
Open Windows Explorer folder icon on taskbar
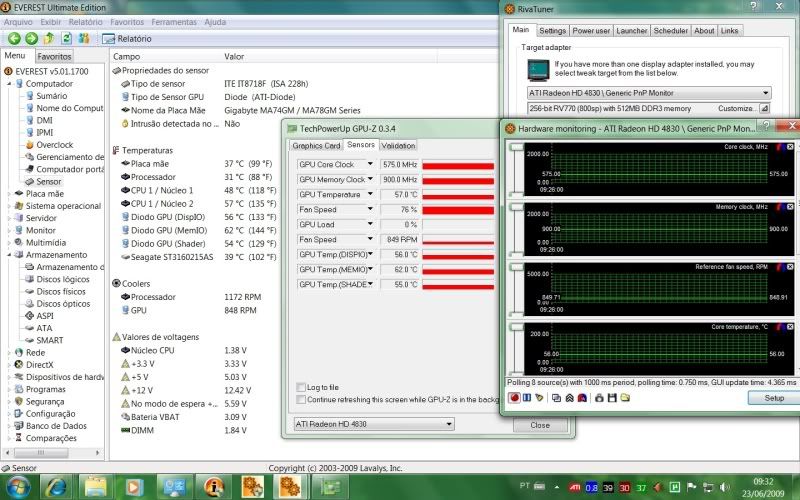(95, 487)
